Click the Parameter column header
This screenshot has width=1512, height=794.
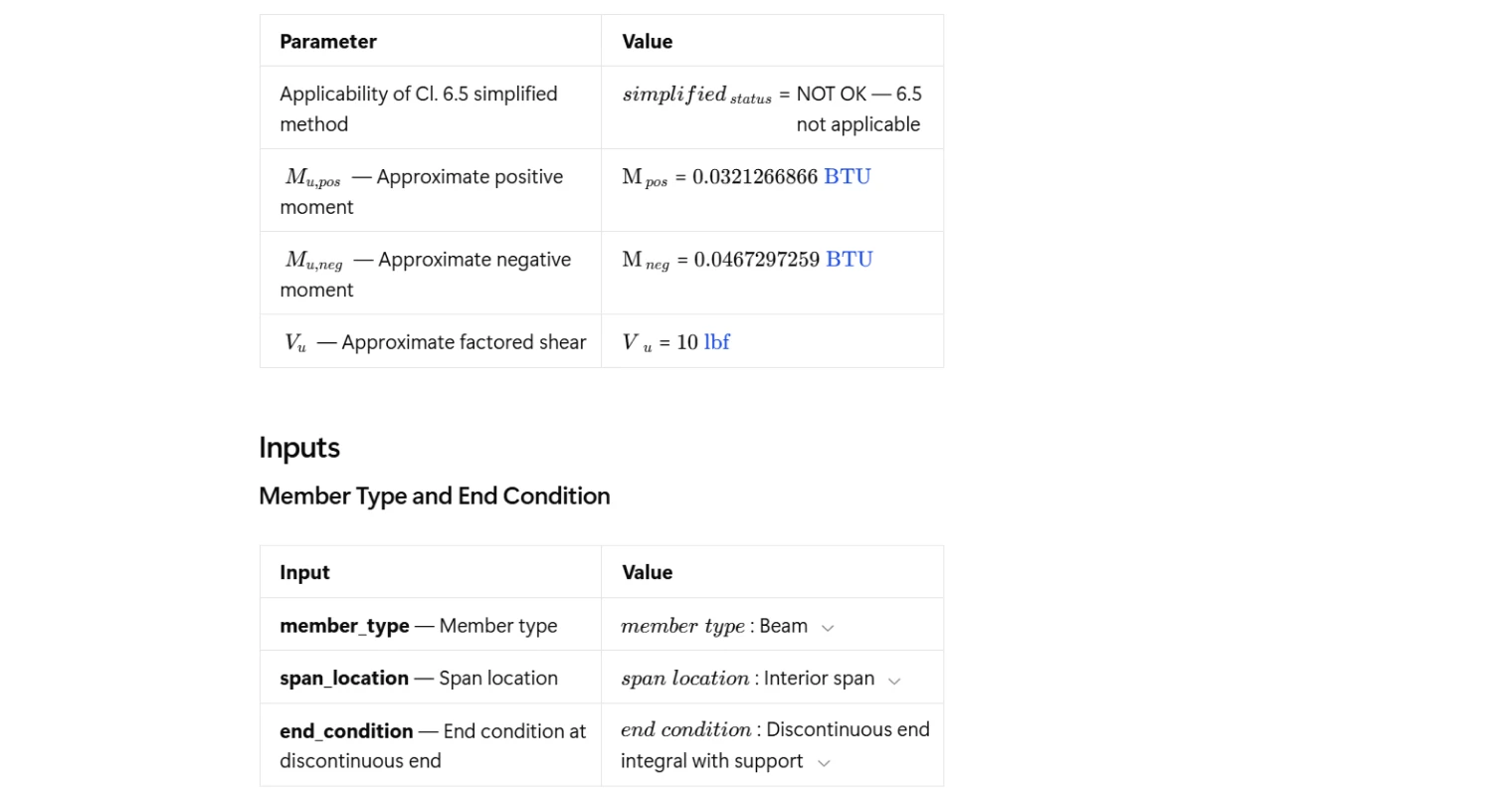(328, 42)
